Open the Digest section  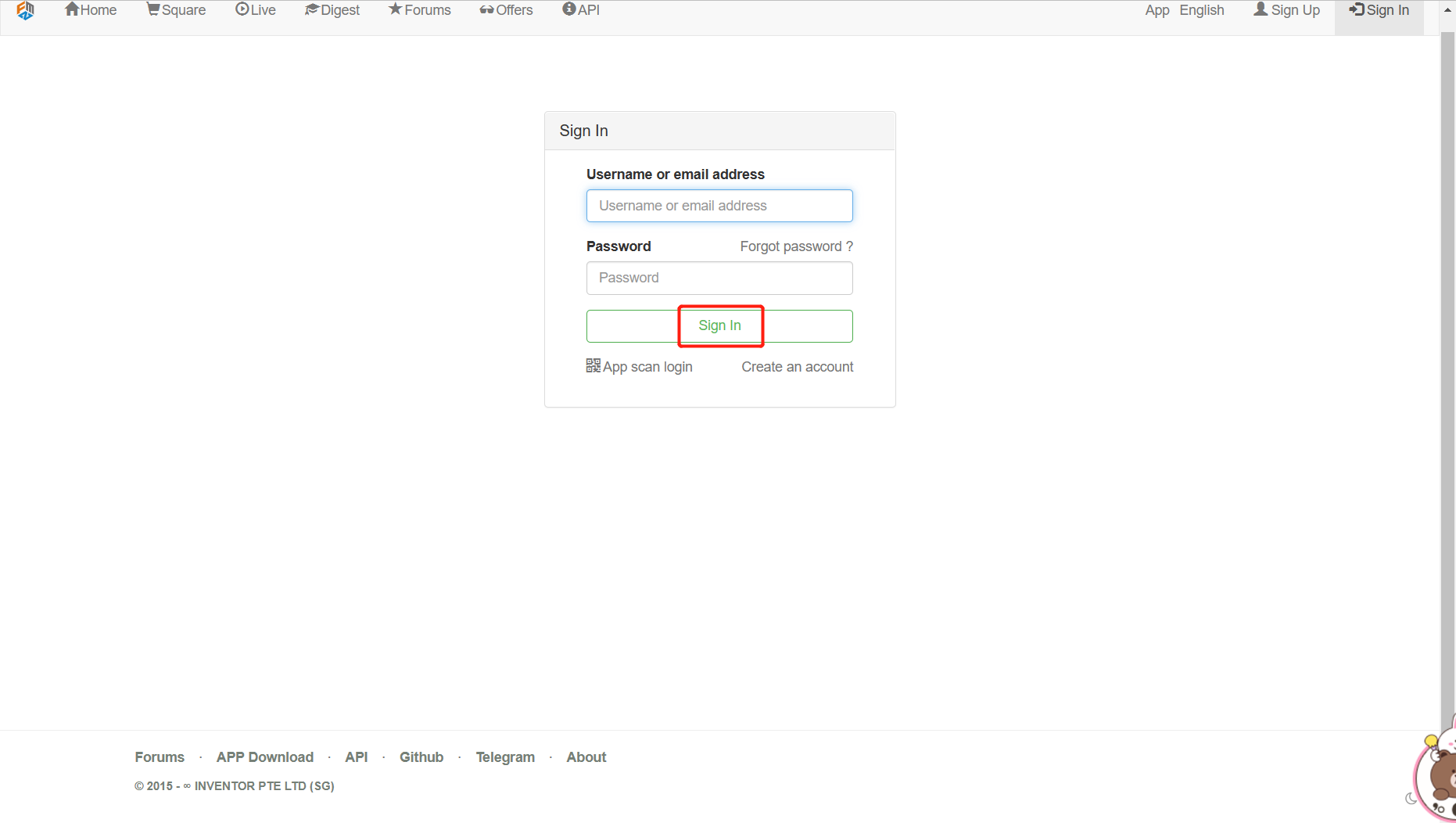[332, 10]
